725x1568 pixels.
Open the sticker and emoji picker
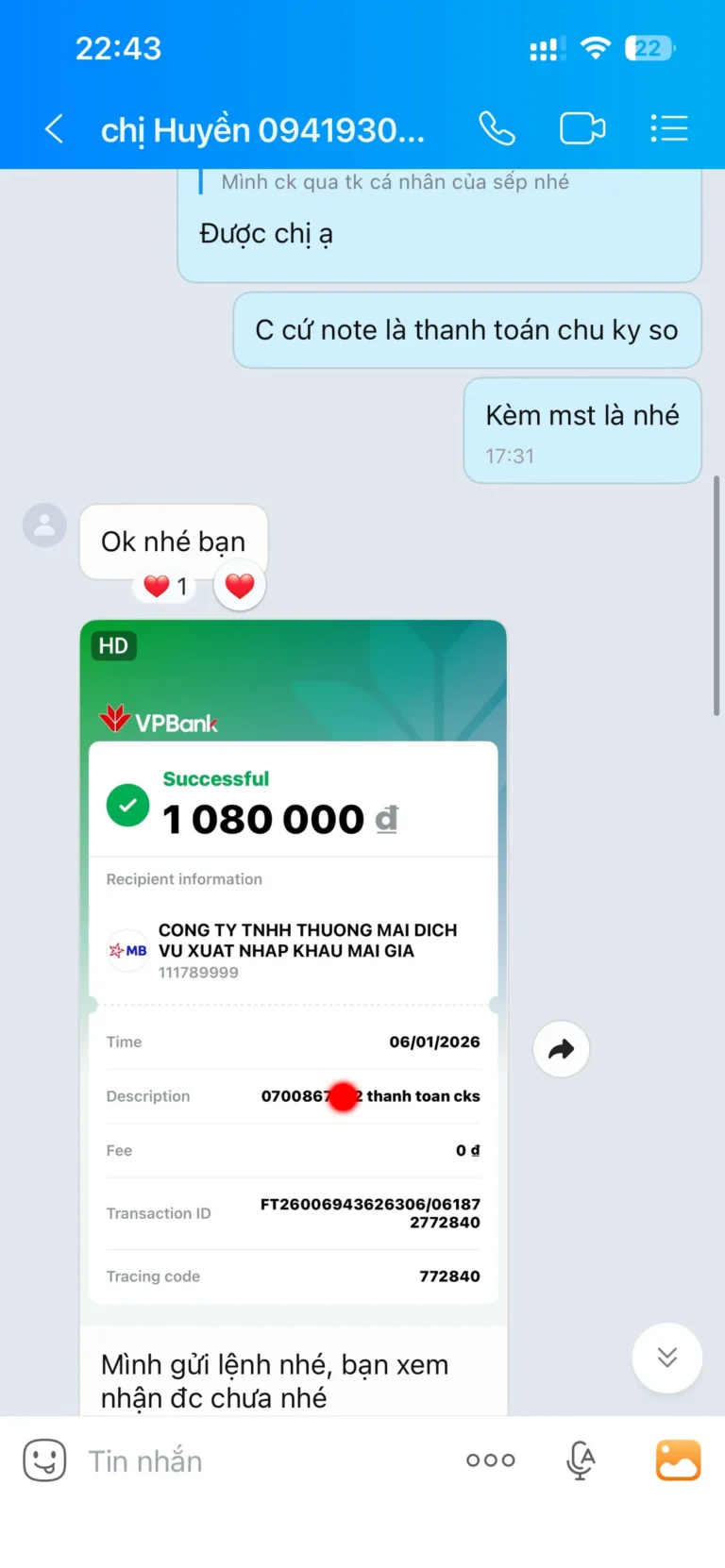click(x=44, y=1460)
